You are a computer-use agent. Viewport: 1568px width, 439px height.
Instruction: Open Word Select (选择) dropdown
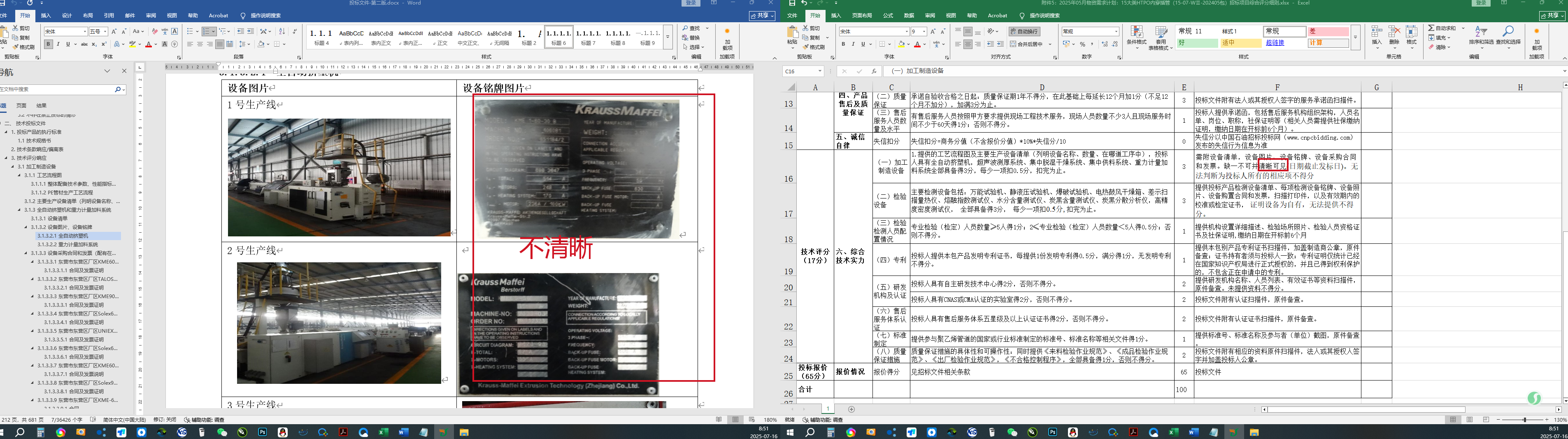tap(693, 47)
